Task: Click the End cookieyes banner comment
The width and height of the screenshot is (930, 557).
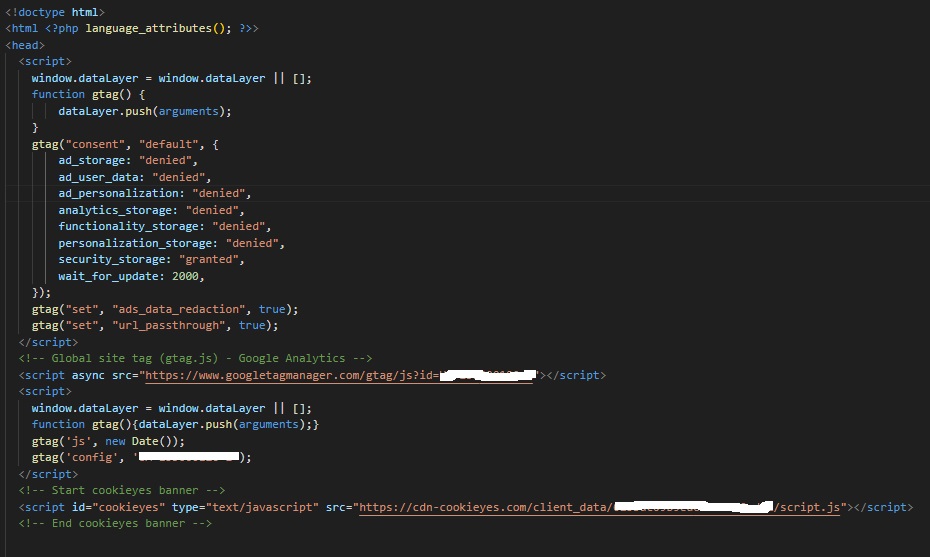Action: (x=115, y=523)
